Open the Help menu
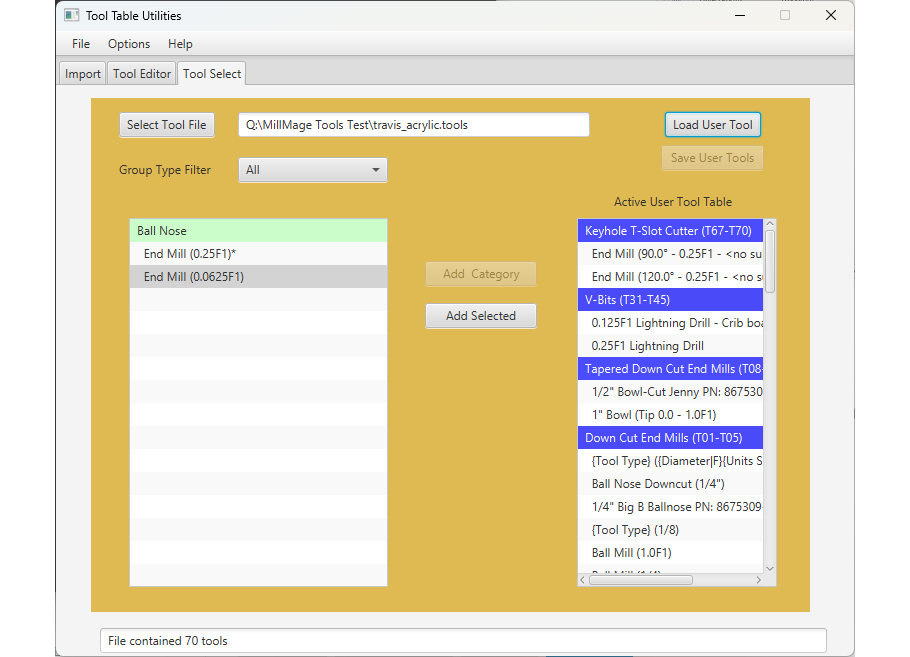Image resolution: width=910 pixels, height=657 pixels. pos(180,44)
